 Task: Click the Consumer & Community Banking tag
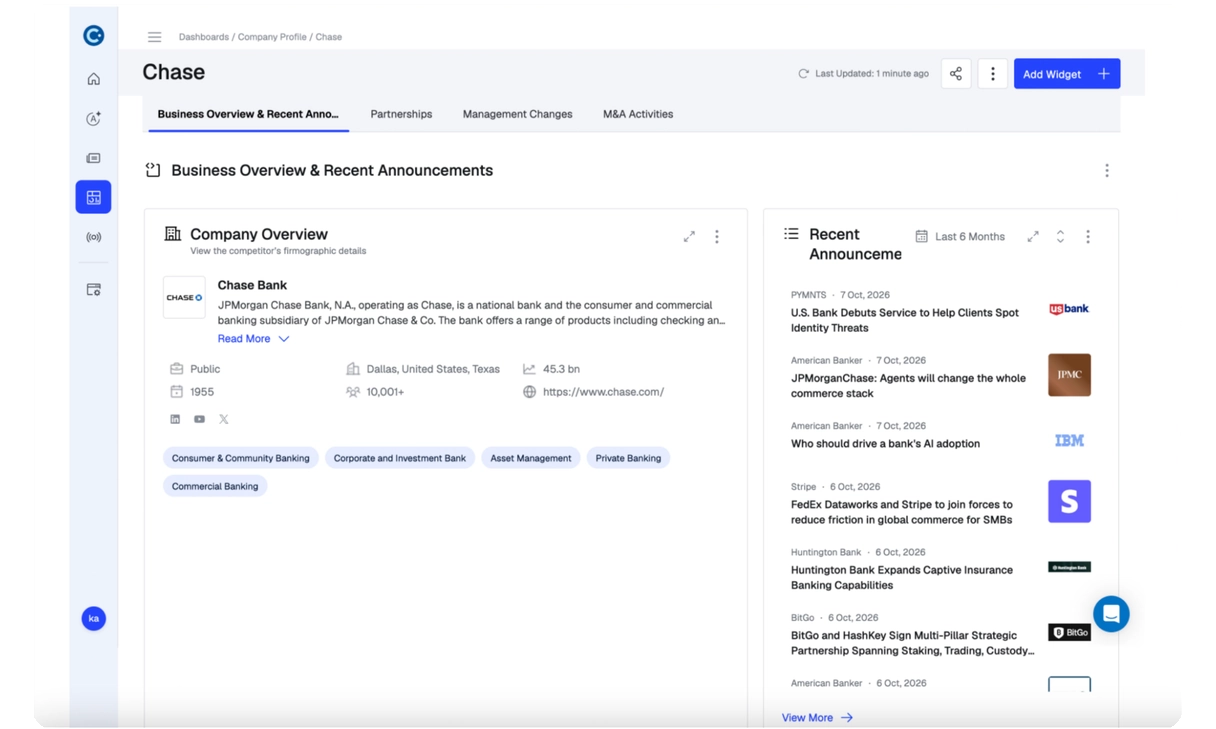tap(241, 458)
